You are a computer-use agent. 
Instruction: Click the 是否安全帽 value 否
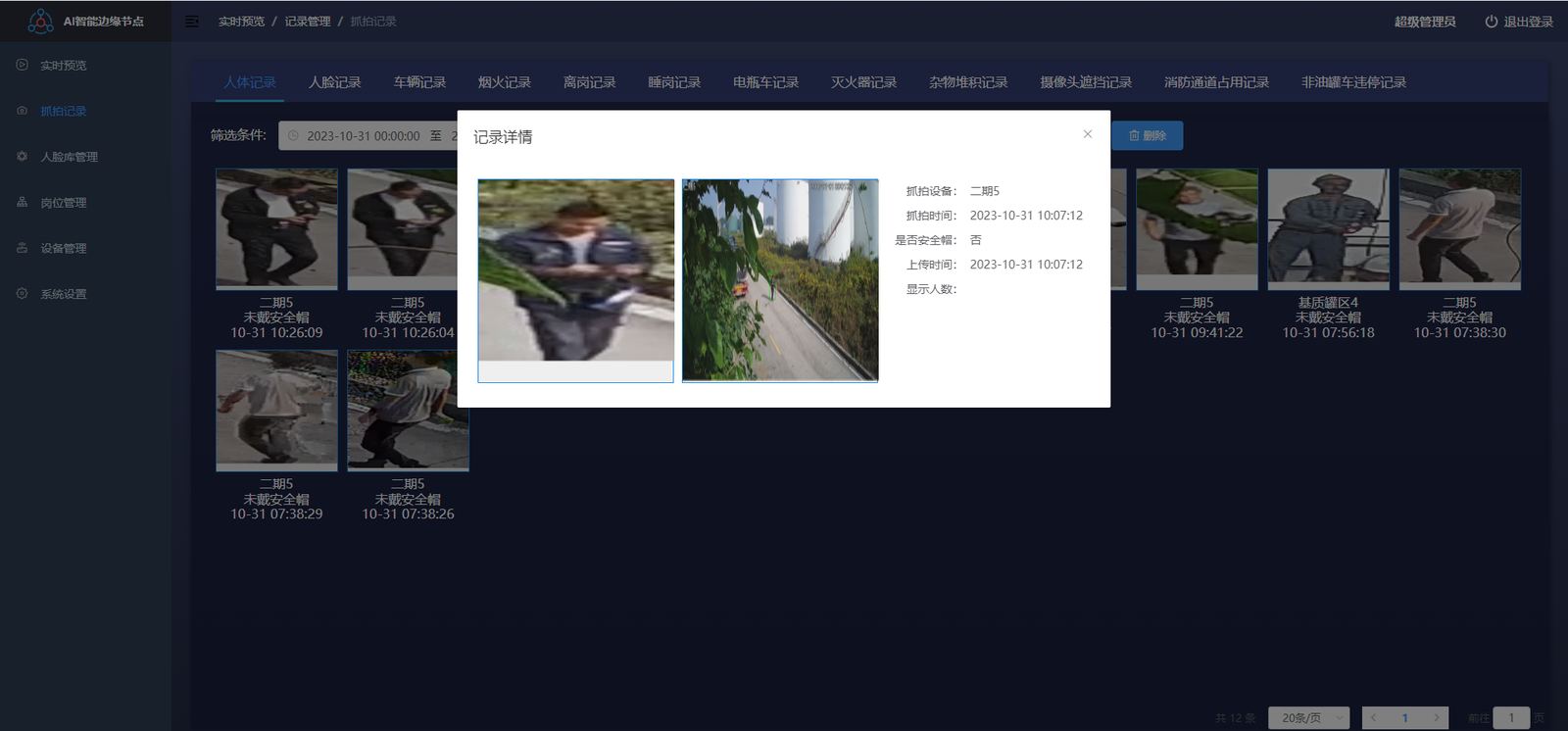[x=975, y=240]
